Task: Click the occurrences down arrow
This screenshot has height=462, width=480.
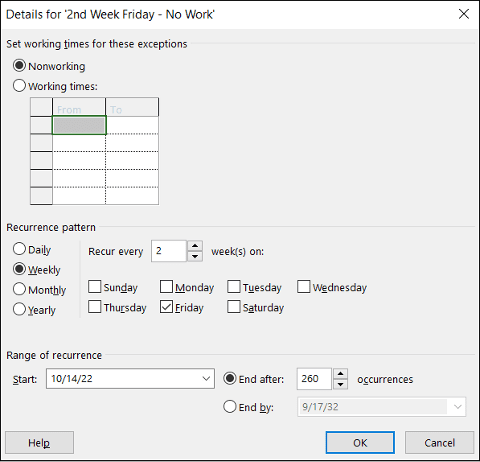Action: 340,384
